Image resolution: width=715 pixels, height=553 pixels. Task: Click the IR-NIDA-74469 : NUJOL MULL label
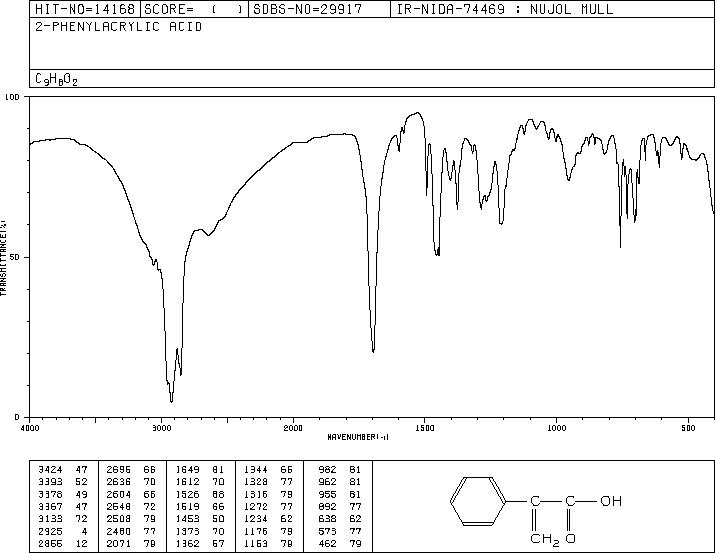(504, 9)
